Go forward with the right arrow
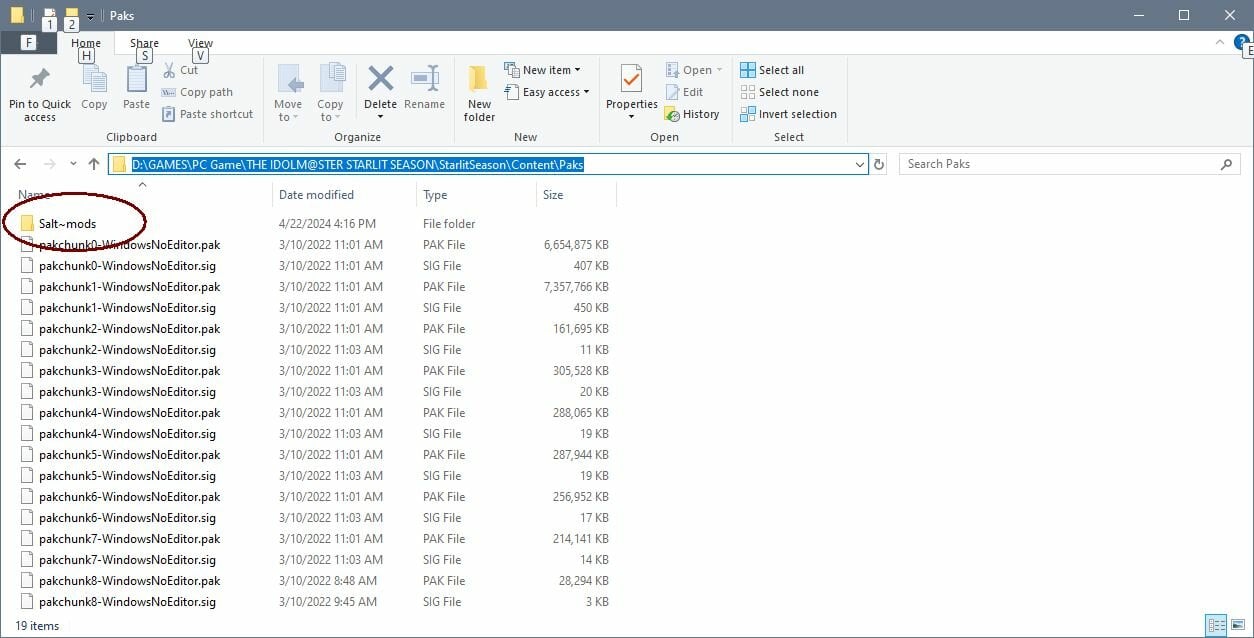 pyautogui.click(x=48, y=164)
